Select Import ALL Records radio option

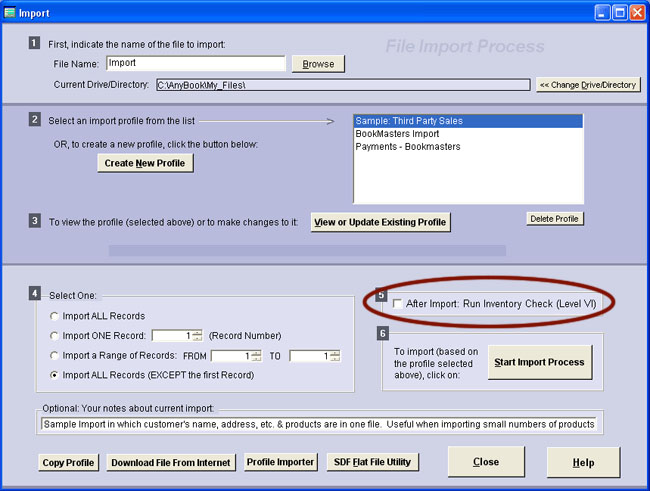click(x=54, y=316)
